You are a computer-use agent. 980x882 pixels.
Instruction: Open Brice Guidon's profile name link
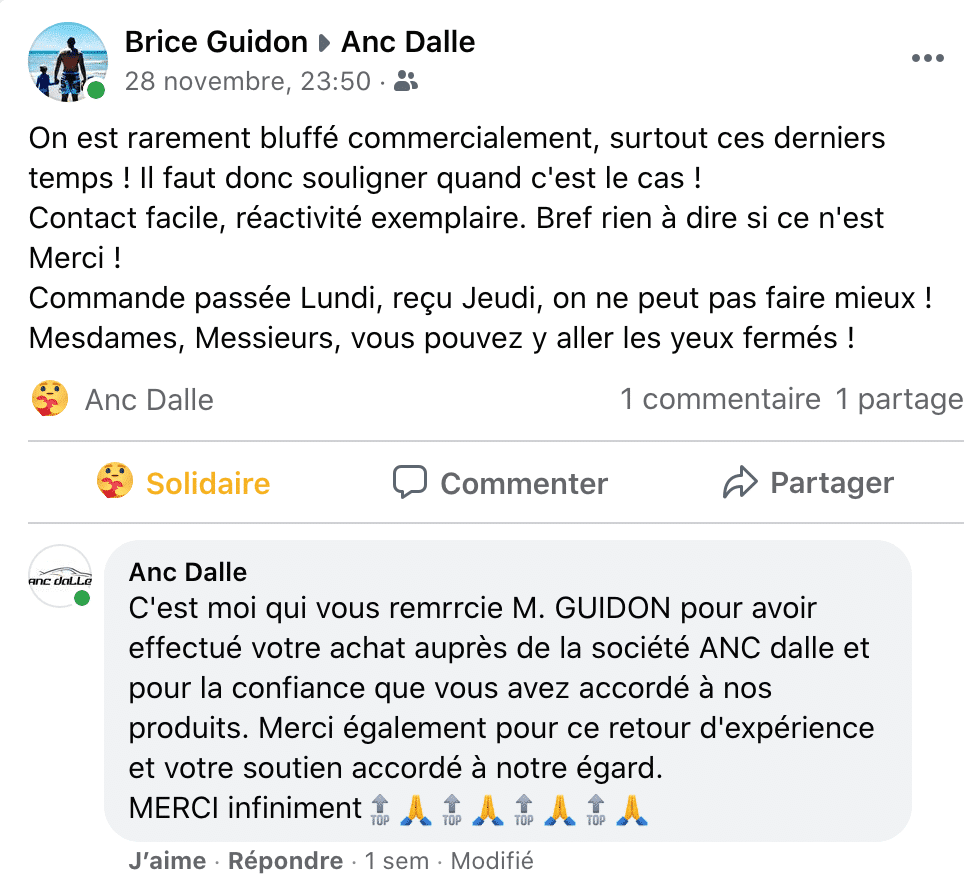(216, 42)
